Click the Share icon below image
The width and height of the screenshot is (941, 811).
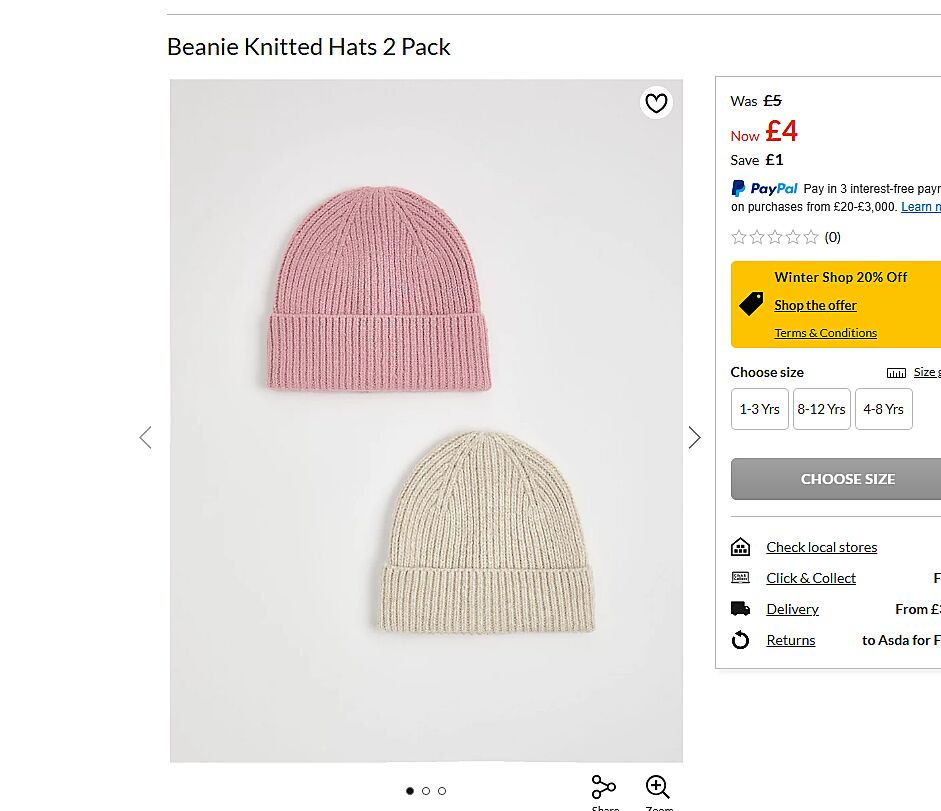pos(603,787)
